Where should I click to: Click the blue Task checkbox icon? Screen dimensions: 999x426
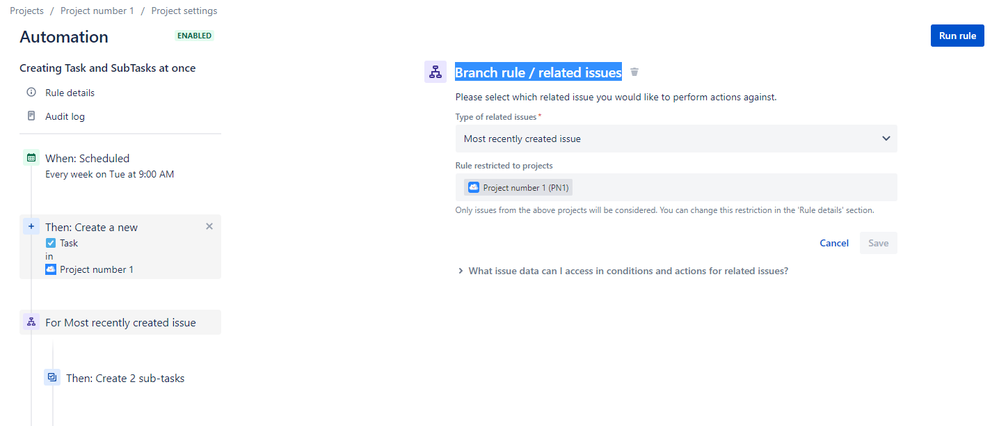(x=51, y=243)
